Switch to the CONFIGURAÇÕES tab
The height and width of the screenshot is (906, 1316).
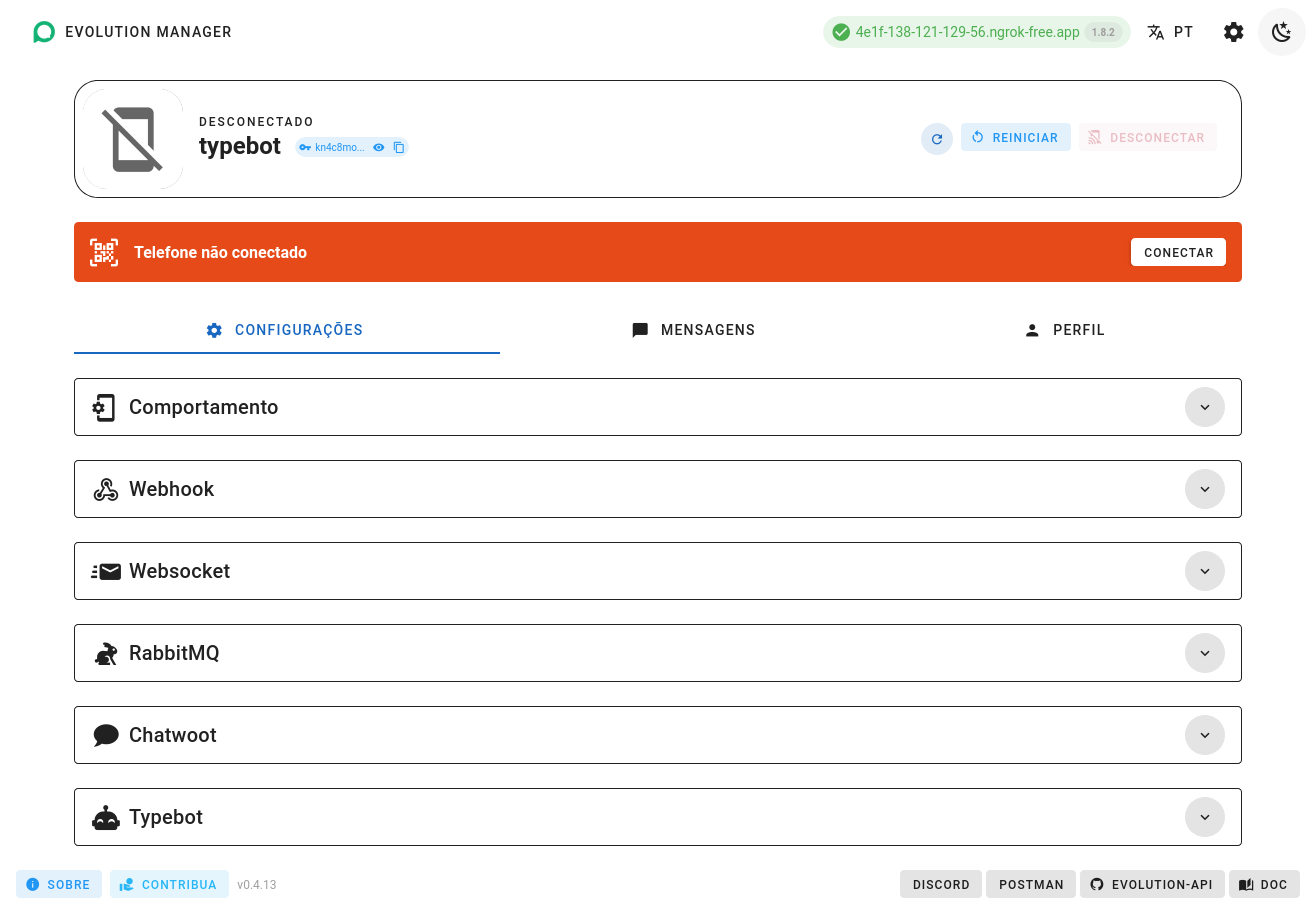tap(287, 330)
